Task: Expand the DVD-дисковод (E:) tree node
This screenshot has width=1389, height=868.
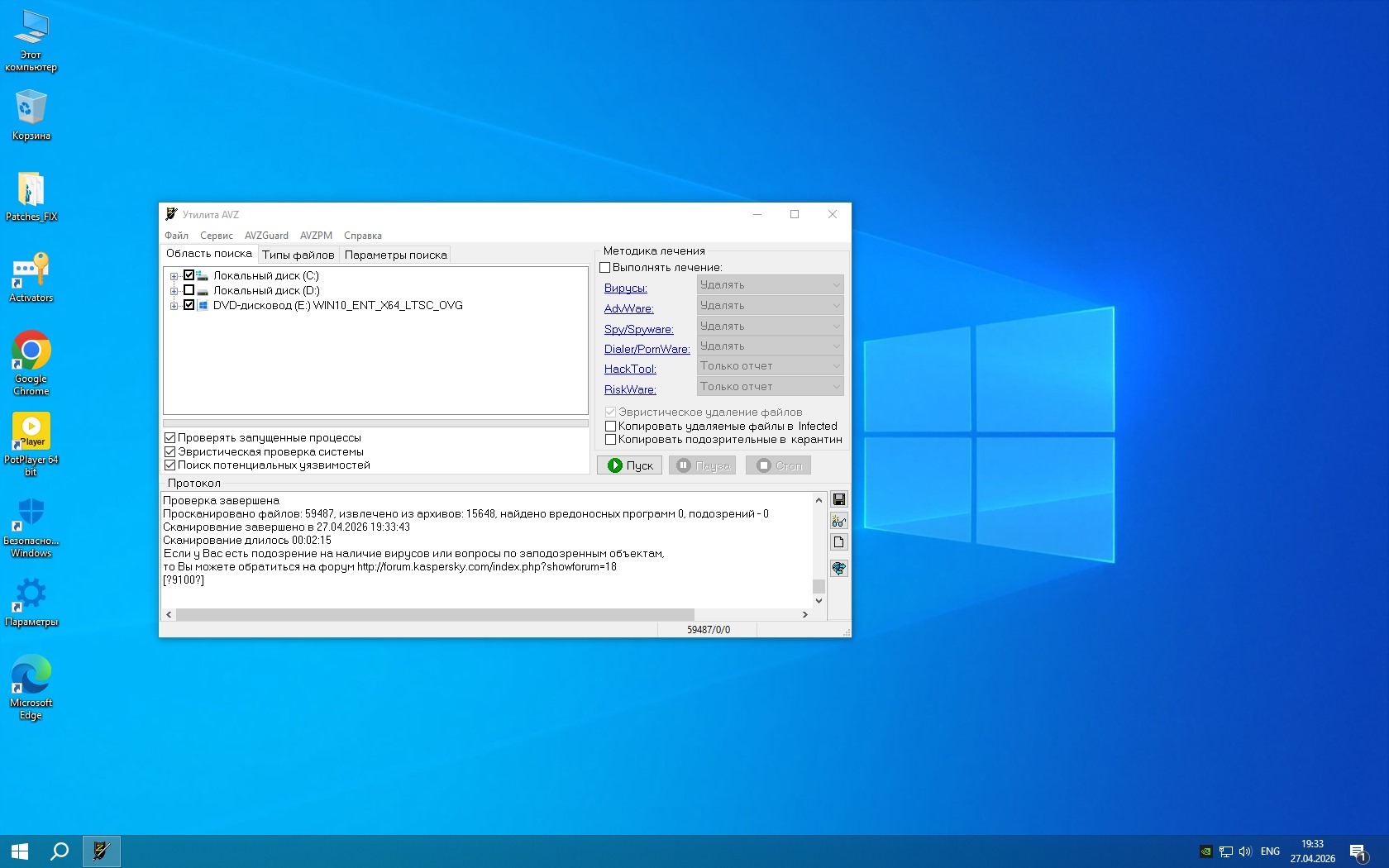Action: pyautogui.click(x=174, y=306)
